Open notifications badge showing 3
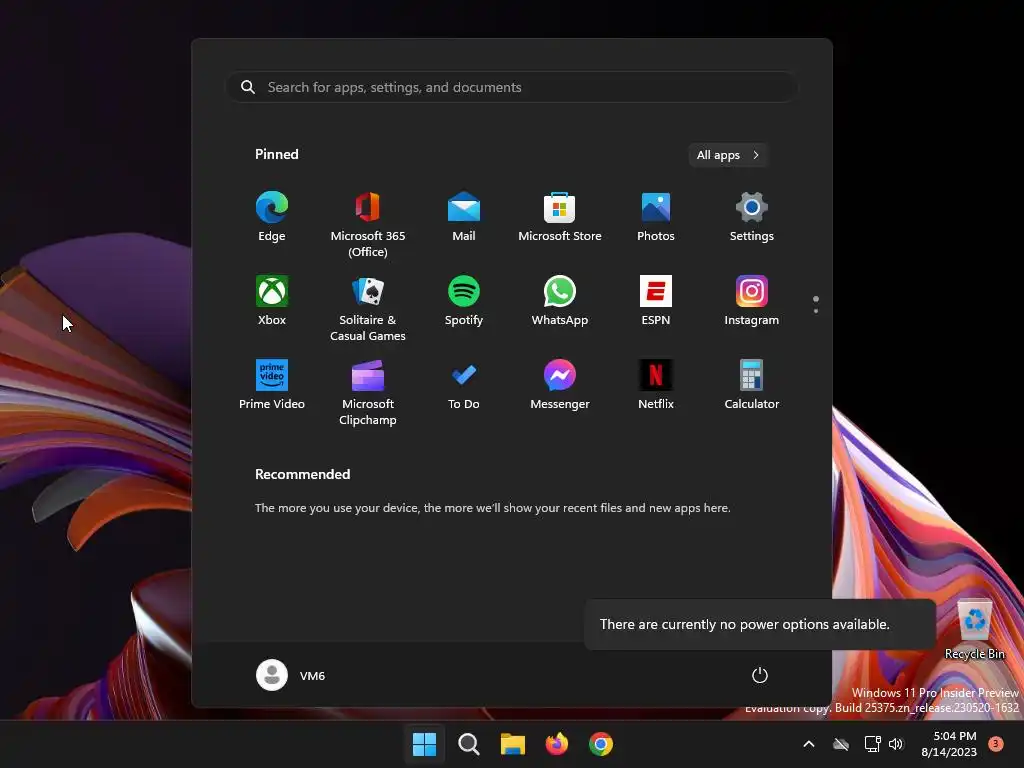Image resolution: width=1024 pixels, height=768 pixels. pyautogui.click(x=995, y=744)
